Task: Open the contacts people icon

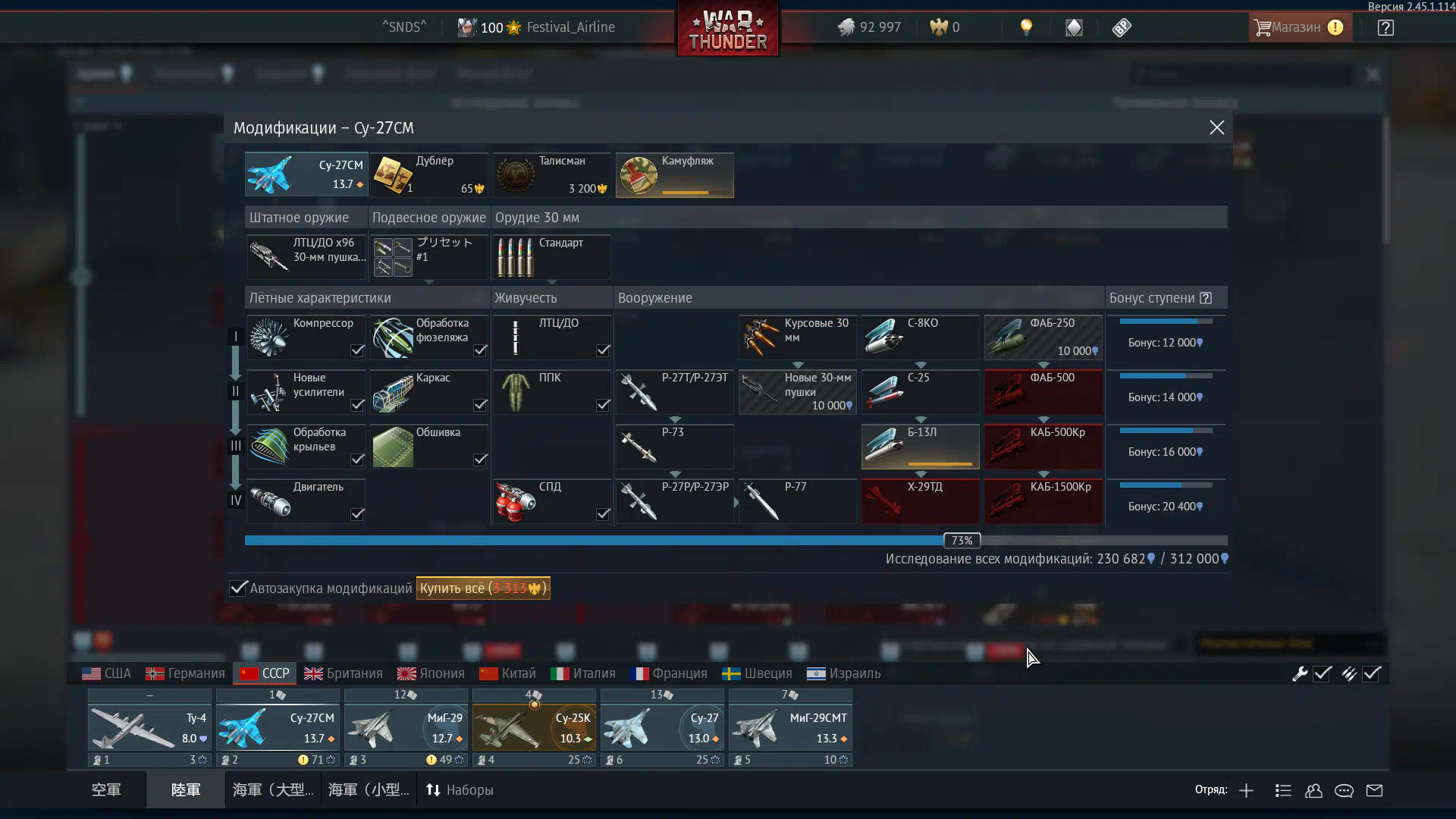Action: click(x=1313, y=790)
